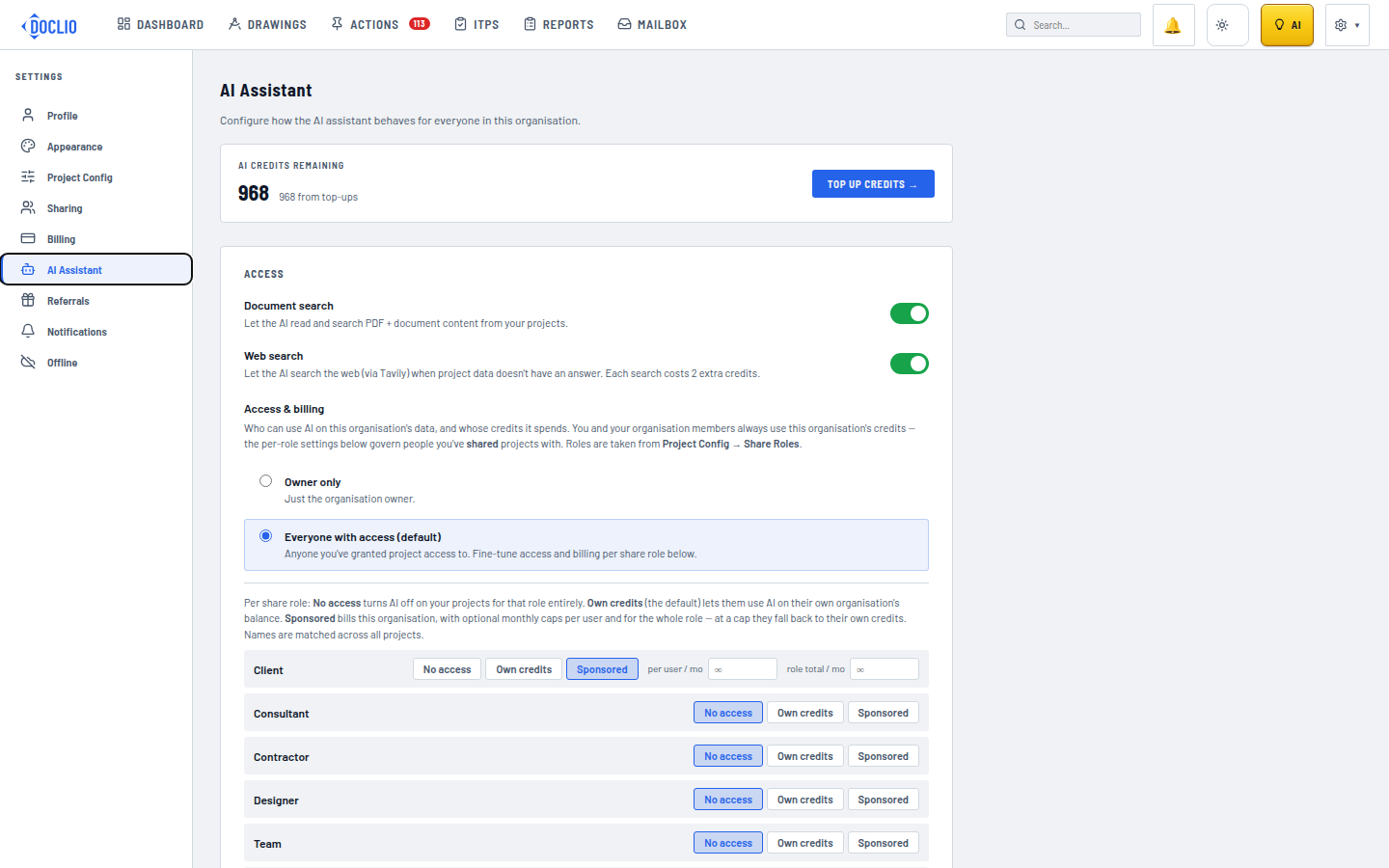Disable the Web search toggle

[909, 364]
